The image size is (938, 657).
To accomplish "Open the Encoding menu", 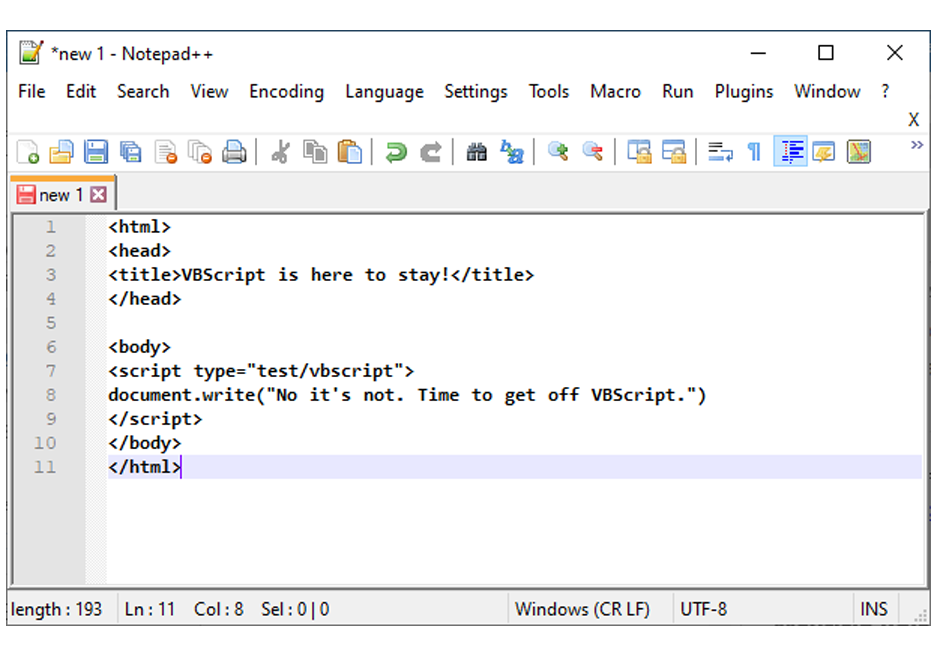I will (287, 92).
